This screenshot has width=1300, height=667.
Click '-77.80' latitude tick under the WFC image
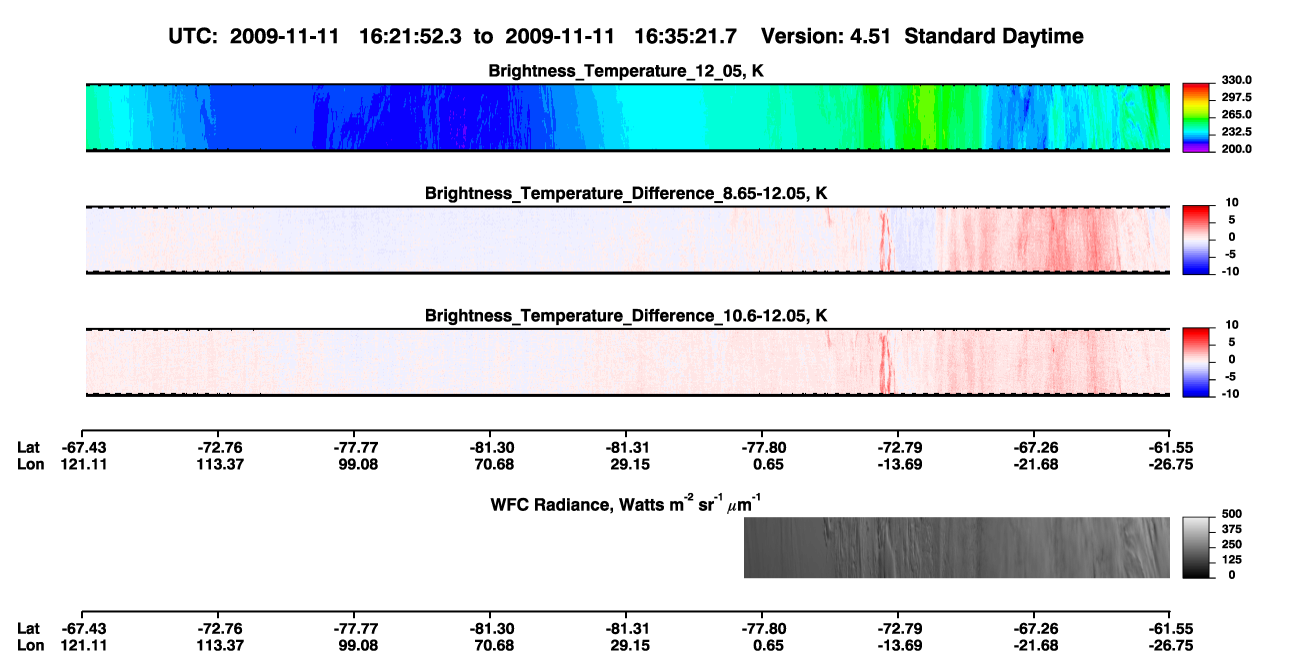pos(762,629)
